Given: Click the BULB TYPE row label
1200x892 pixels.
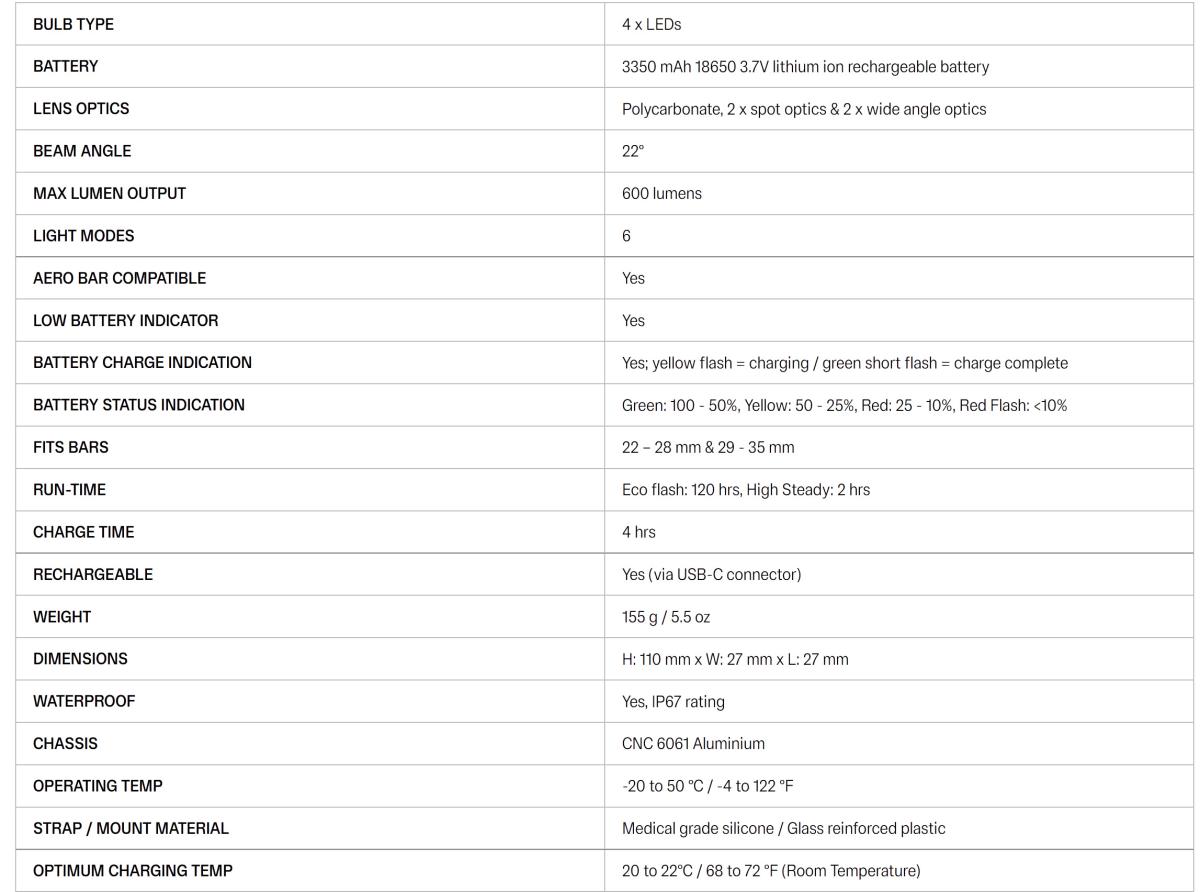Looking at the screenshot, I should coord(73,24).
